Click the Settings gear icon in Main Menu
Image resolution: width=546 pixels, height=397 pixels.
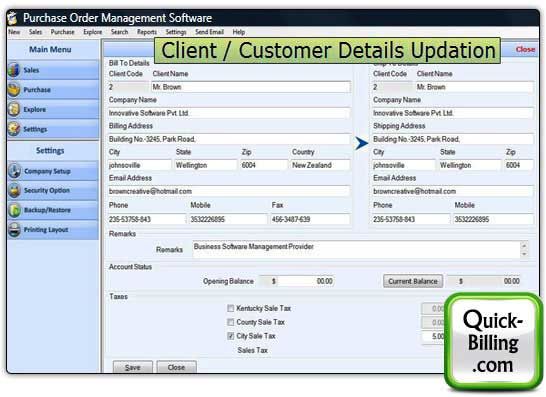point(14,129)
